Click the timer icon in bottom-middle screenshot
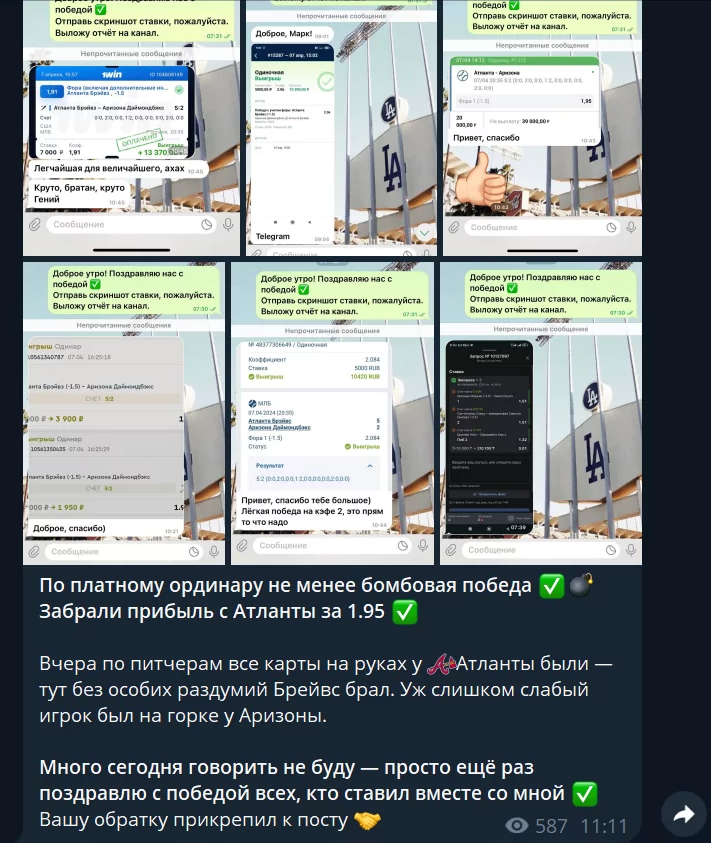The image size is (711, 843). pos(402,546)
